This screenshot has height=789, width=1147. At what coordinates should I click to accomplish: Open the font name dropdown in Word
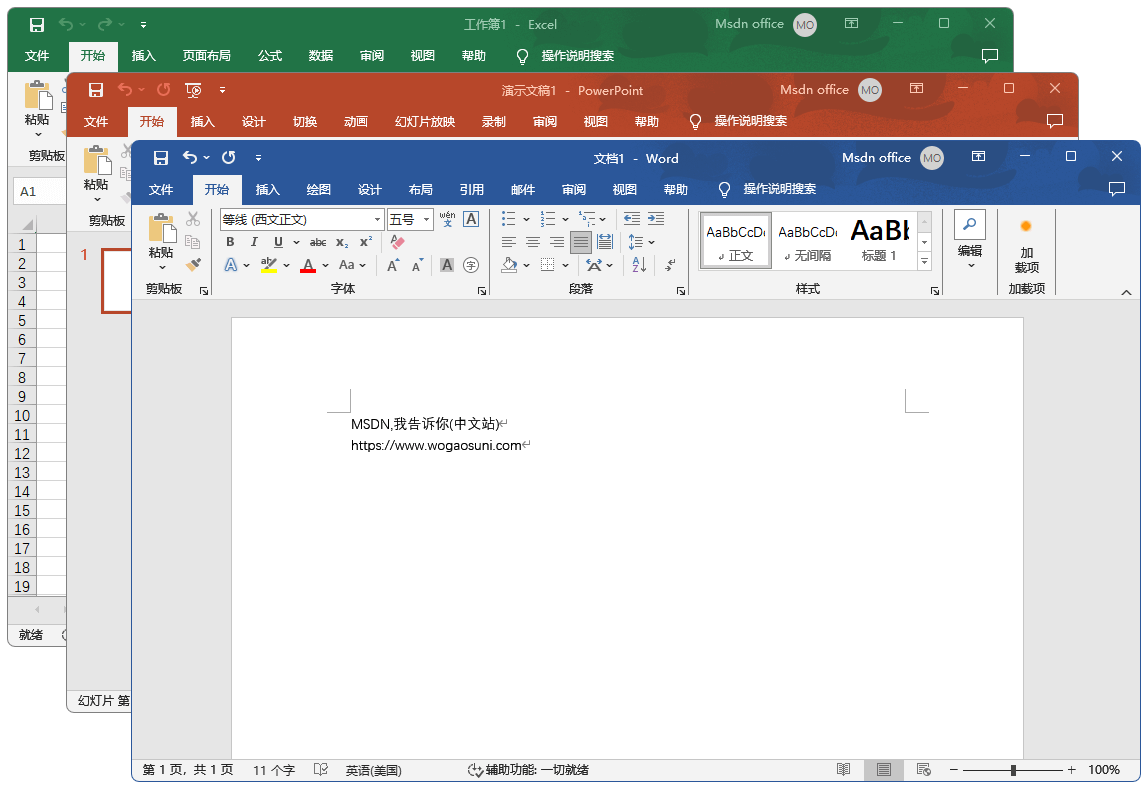[x=377, y=219]
